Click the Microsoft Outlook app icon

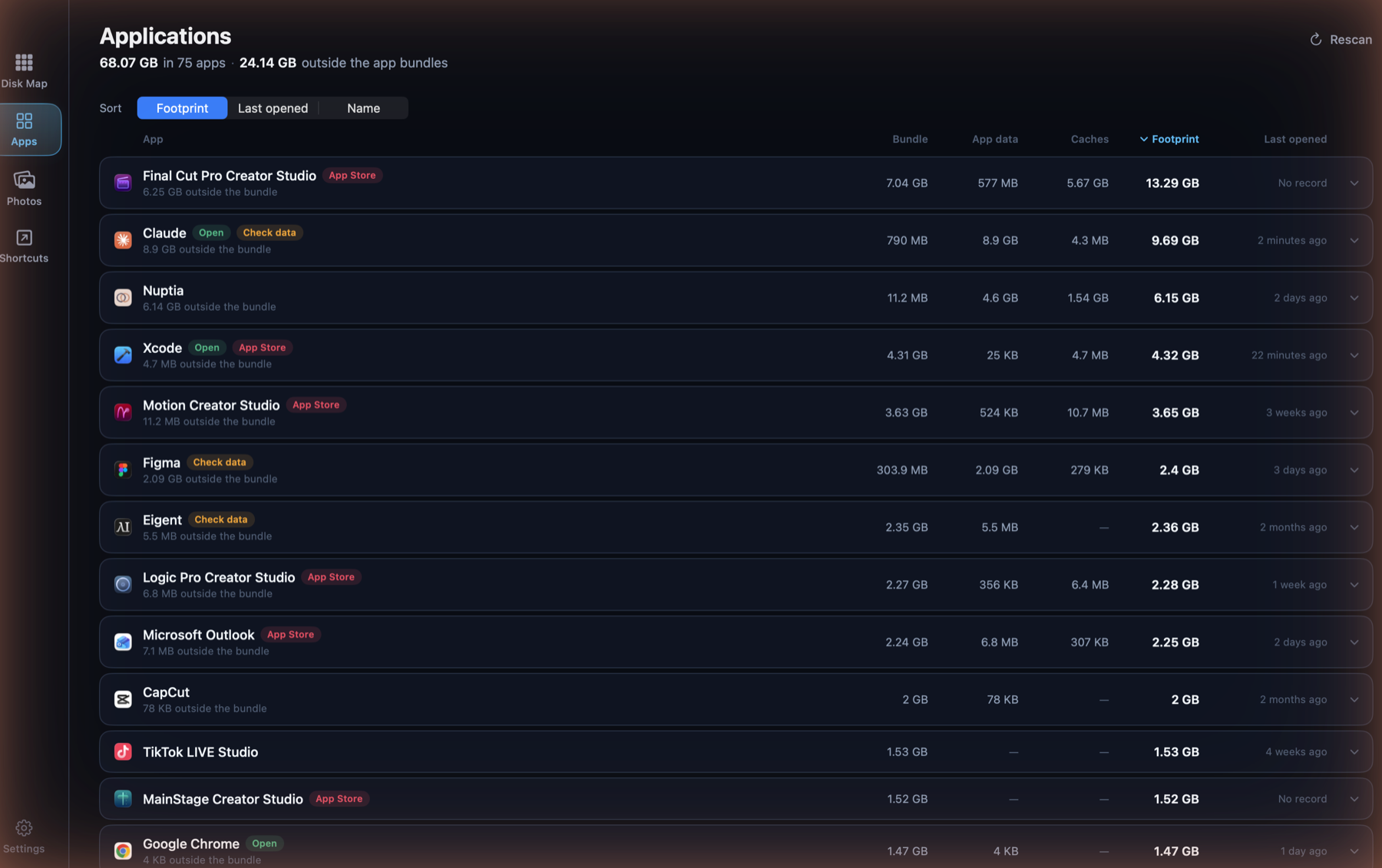coord(123,642)
